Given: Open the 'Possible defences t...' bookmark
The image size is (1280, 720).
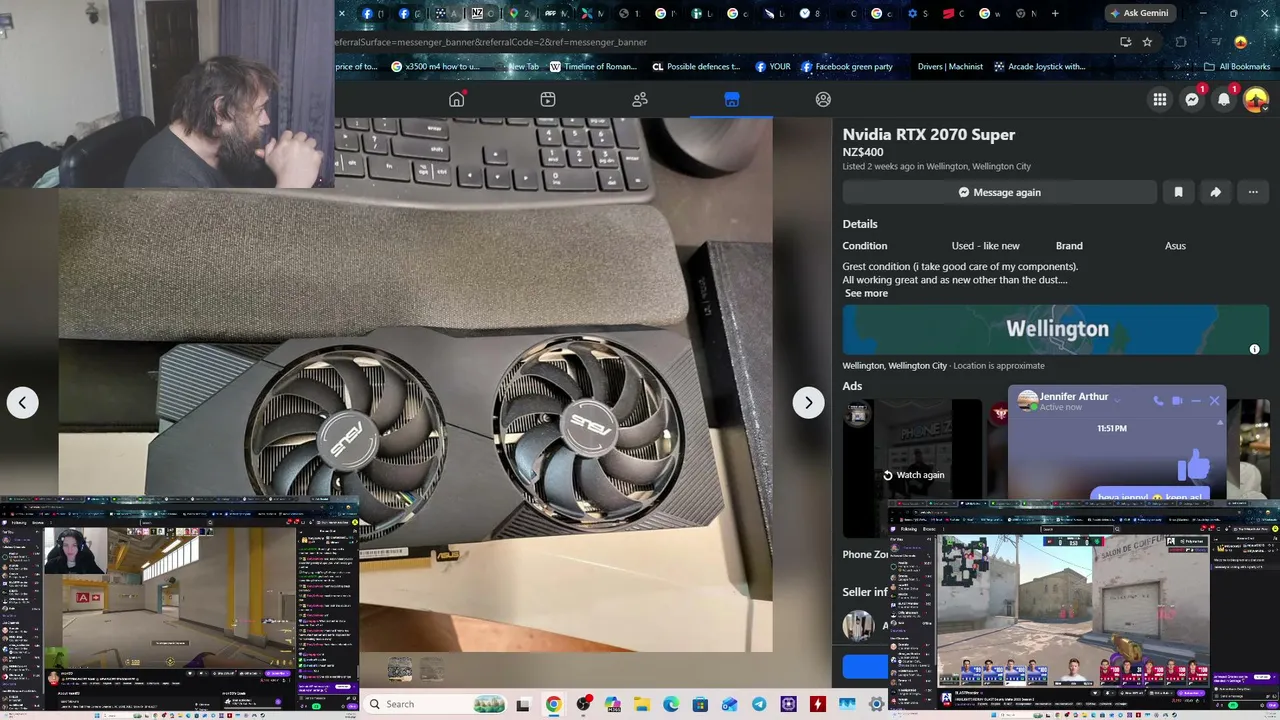Looking at the screenshot, I should point(696,66).
